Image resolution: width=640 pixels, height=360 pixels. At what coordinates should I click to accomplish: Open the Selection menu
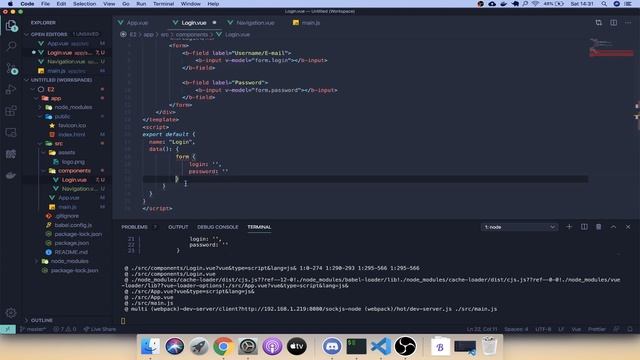click(84, 4)
